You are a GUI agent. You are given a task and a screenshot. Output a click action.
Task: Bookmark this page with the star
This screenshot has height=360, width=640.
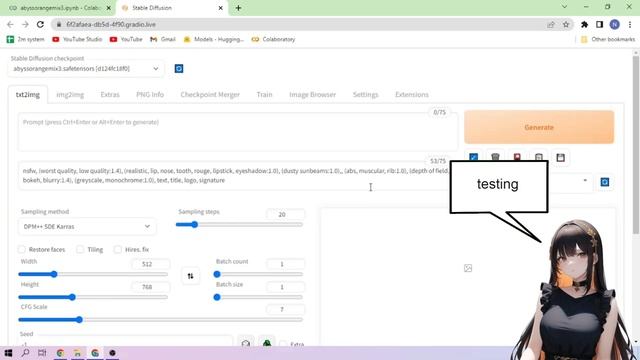click(566, 24)
